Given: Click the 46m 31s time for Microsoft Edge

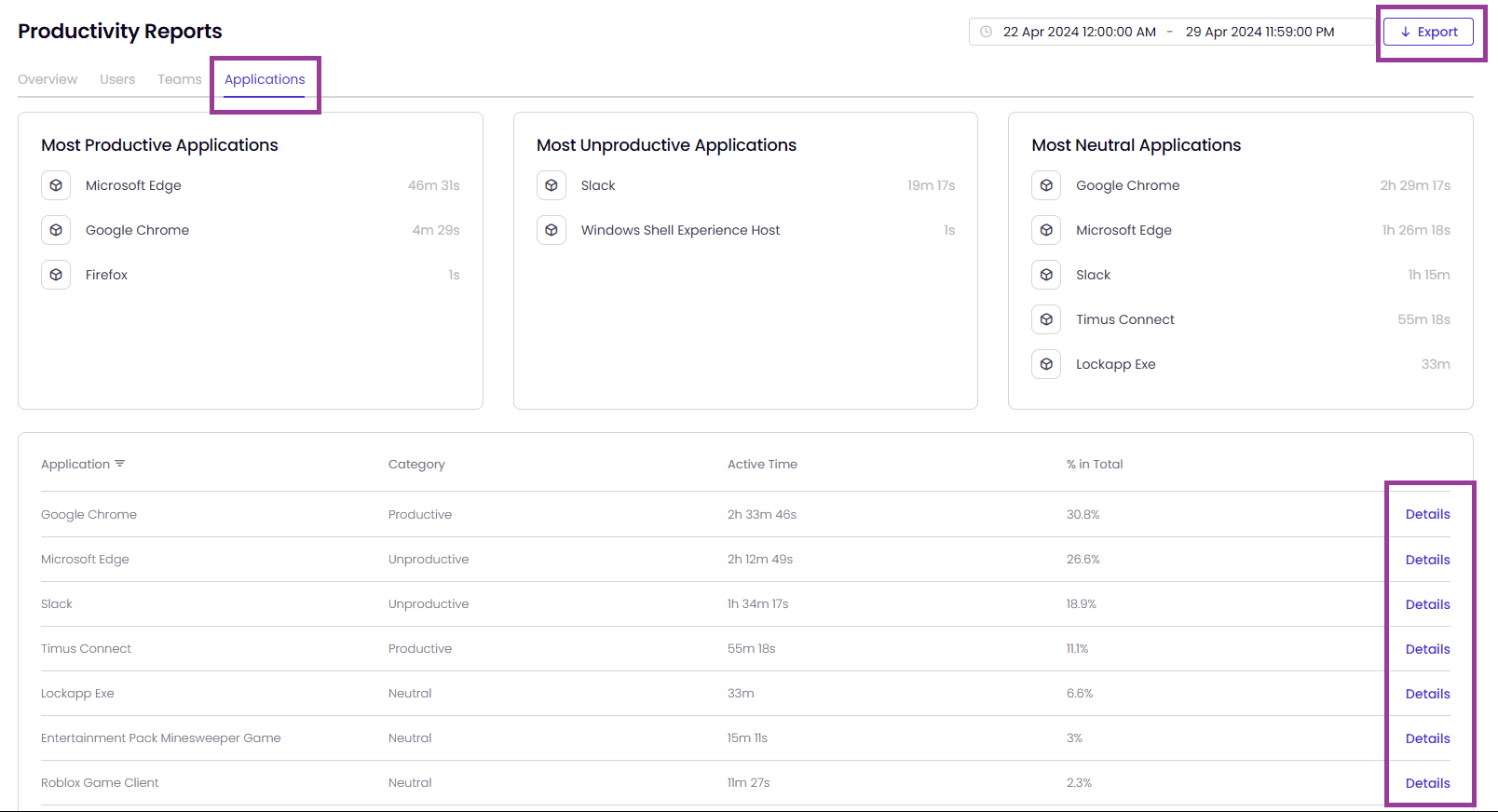Looking at the screenshot, I should point(434,185).
